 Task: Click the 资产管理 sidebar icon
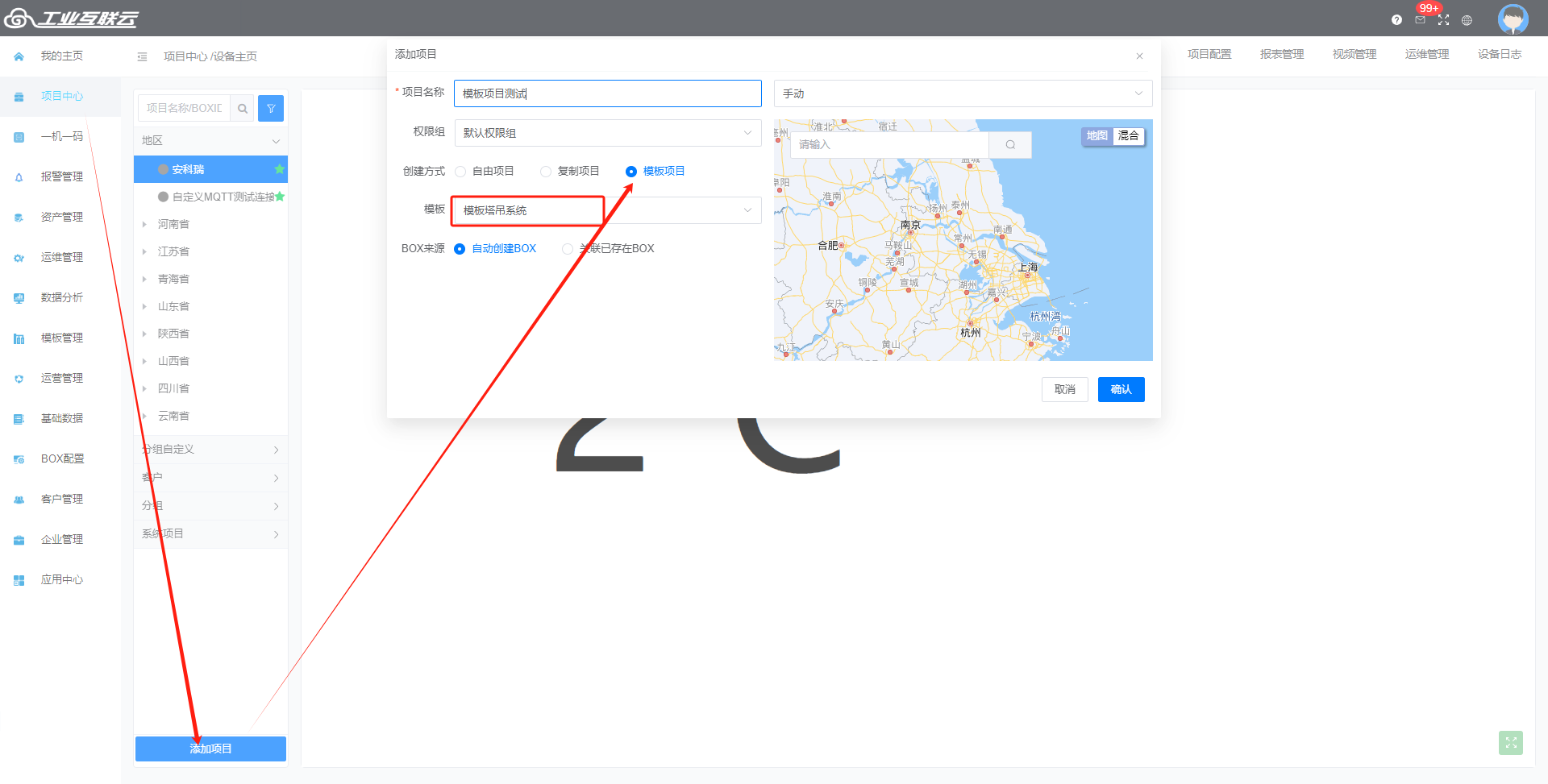coord(19,218)
